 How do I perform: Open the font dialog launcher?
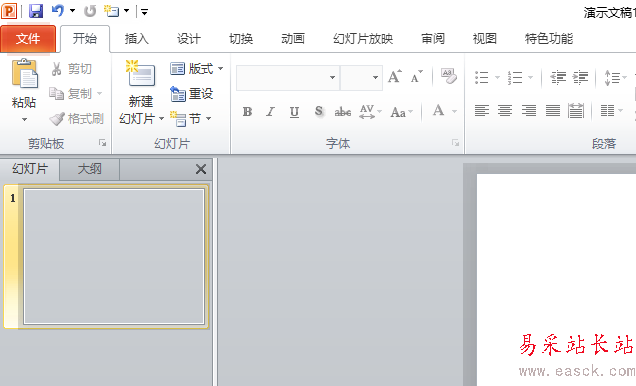[455, 143]
